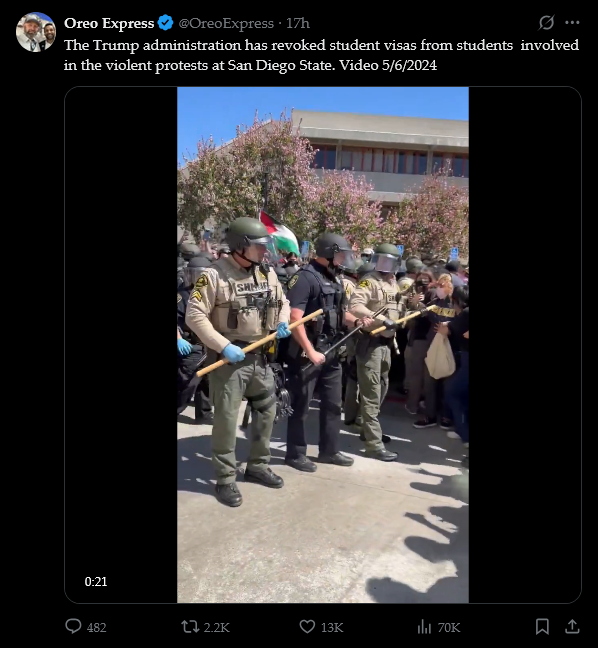Click the Oreo Express display name
The height and width of the screenshot is (648, 598).
click(x=109, y=23)
